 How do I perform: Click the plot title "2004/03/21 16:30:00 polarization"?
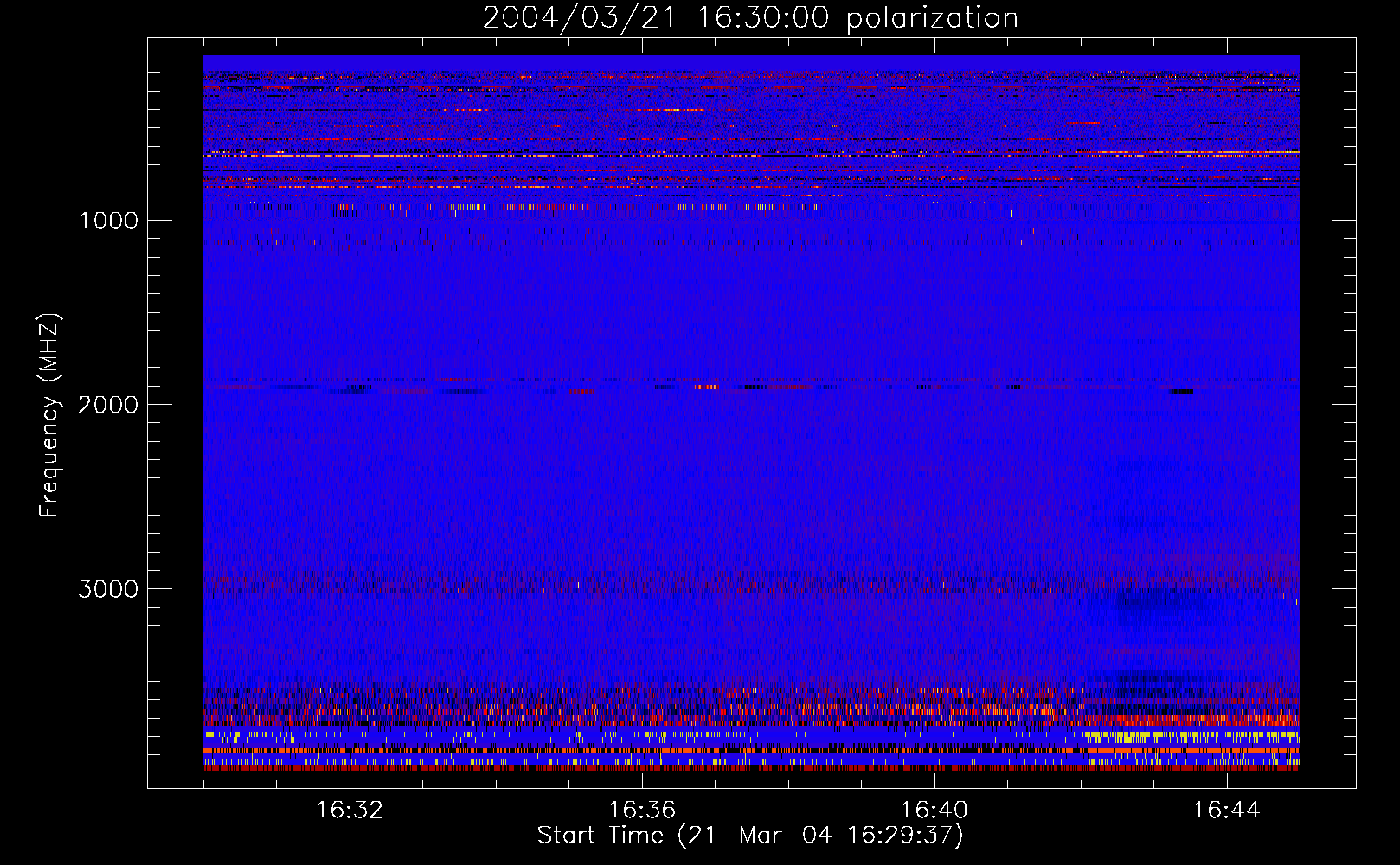(750, 17)
